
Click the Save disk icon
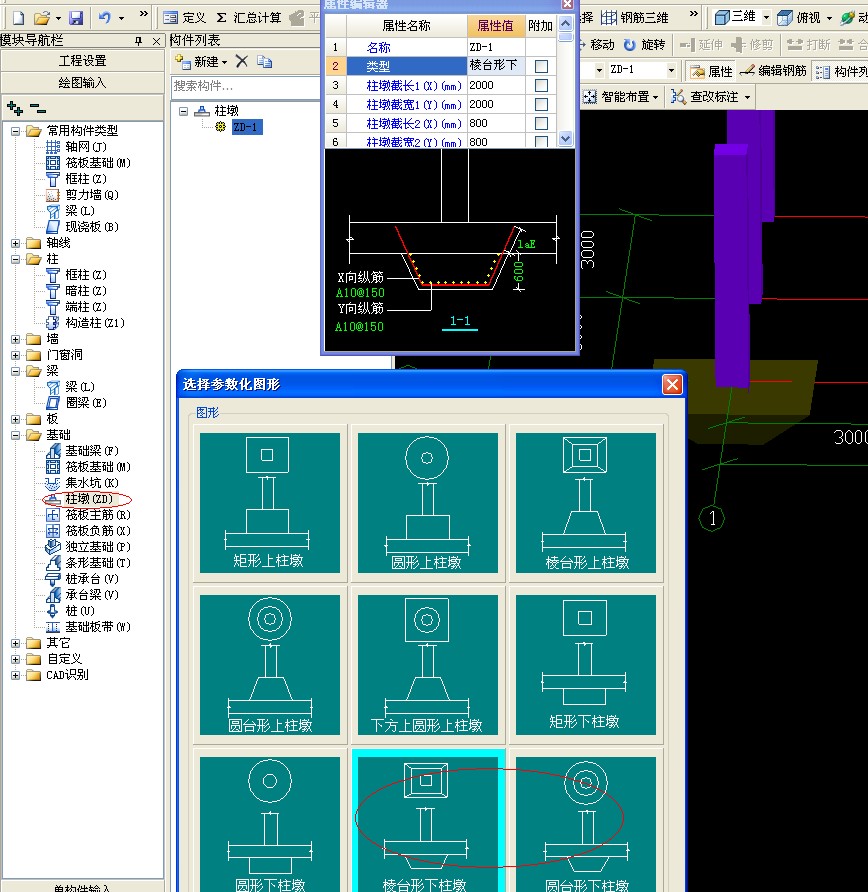(x=76, y=18)
